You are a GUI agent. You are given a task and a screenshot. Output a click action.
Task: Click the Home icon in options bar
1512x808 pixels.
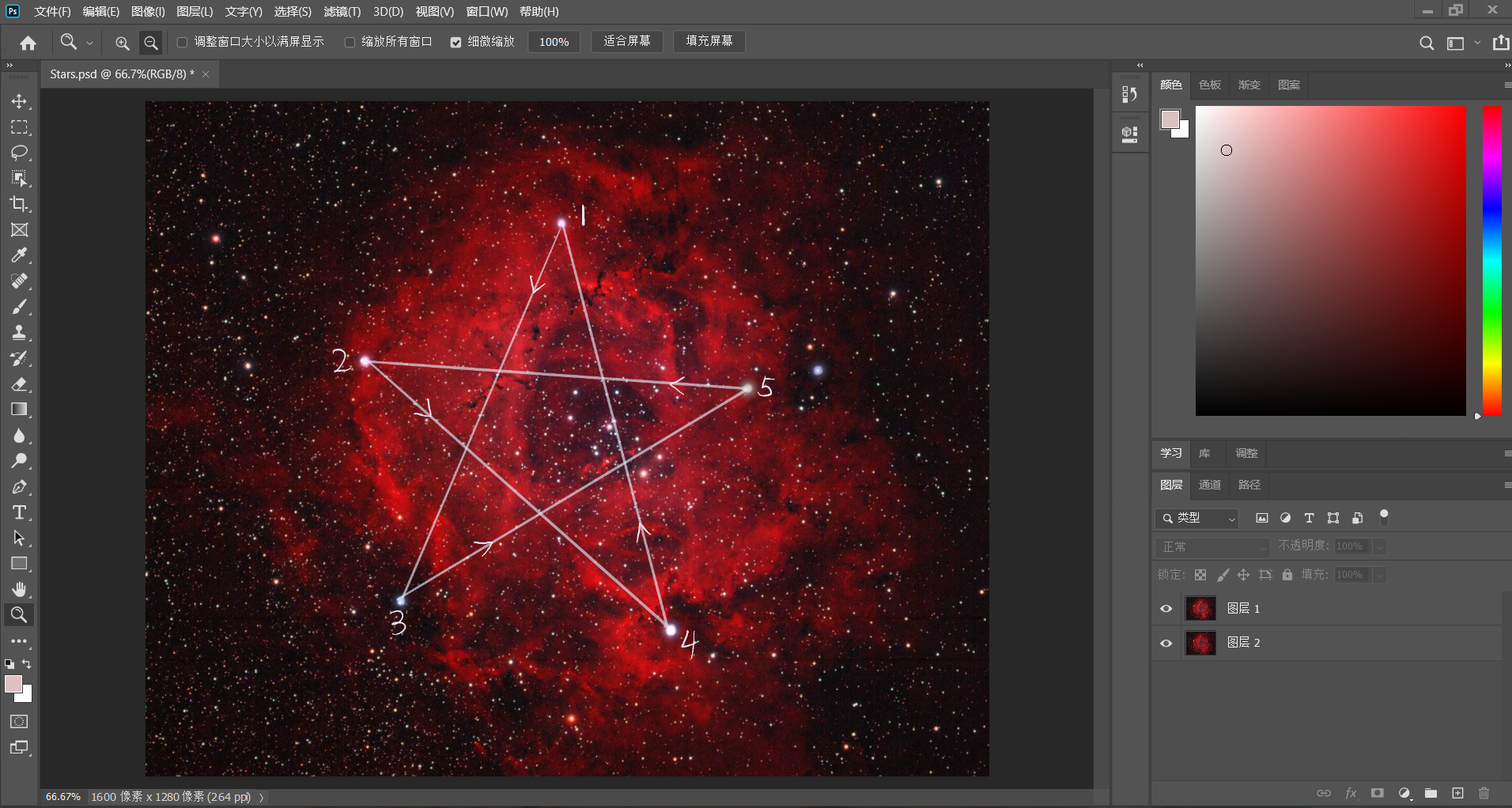coord(28,43)
